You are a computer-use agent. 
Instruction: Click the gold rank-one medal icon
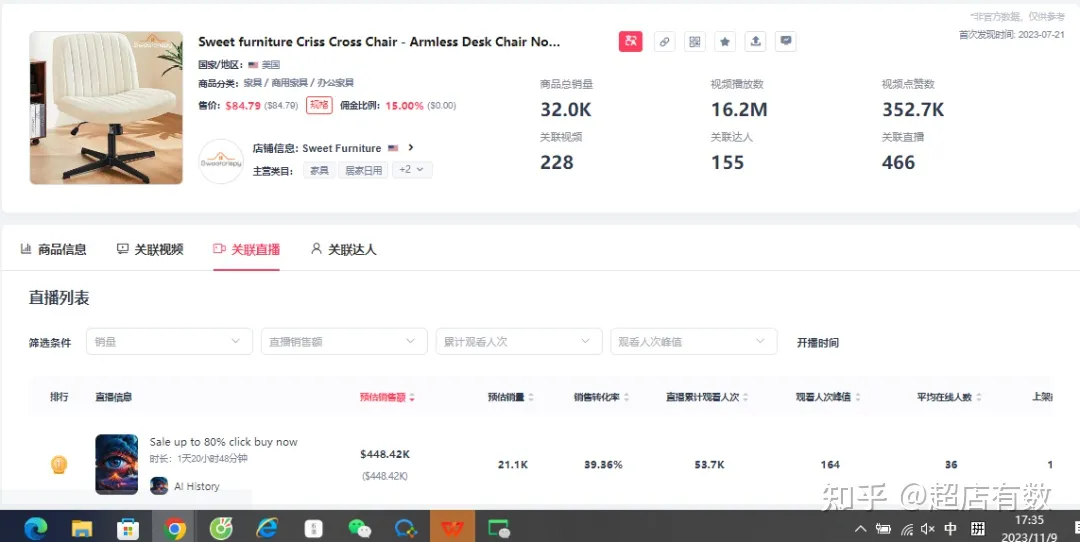click(59, 465)
